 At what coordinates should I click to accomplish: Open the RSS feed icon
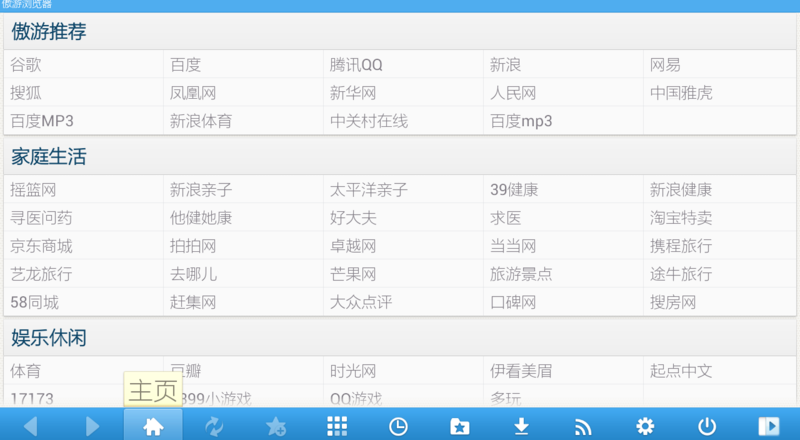point(583,426)
